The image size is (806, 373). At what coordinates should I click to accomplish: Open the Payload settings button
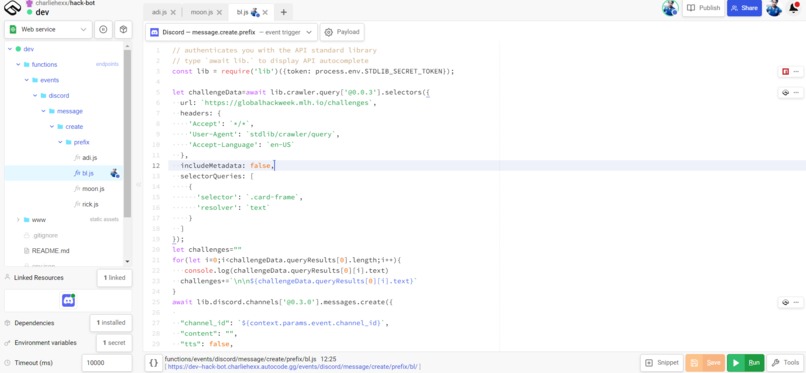pos(342,32)
